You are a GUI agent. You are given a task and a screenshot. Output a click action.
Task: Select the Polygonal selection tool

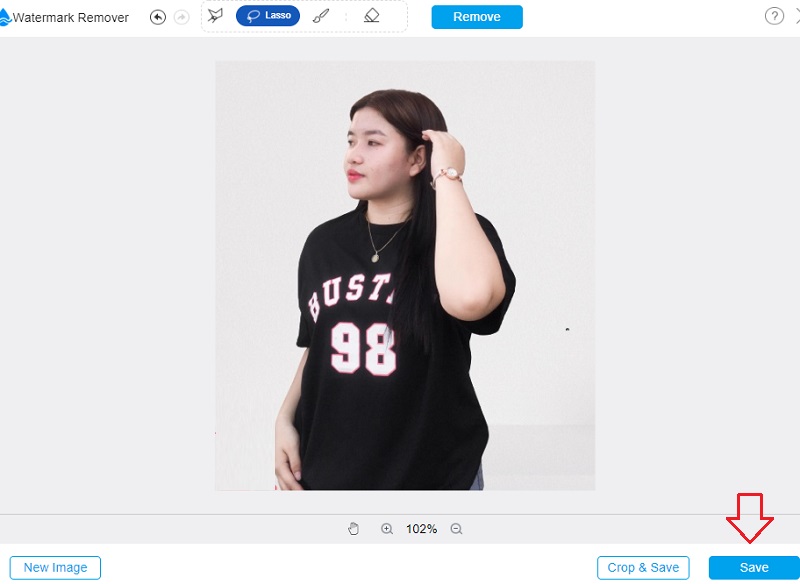[215, 16]
